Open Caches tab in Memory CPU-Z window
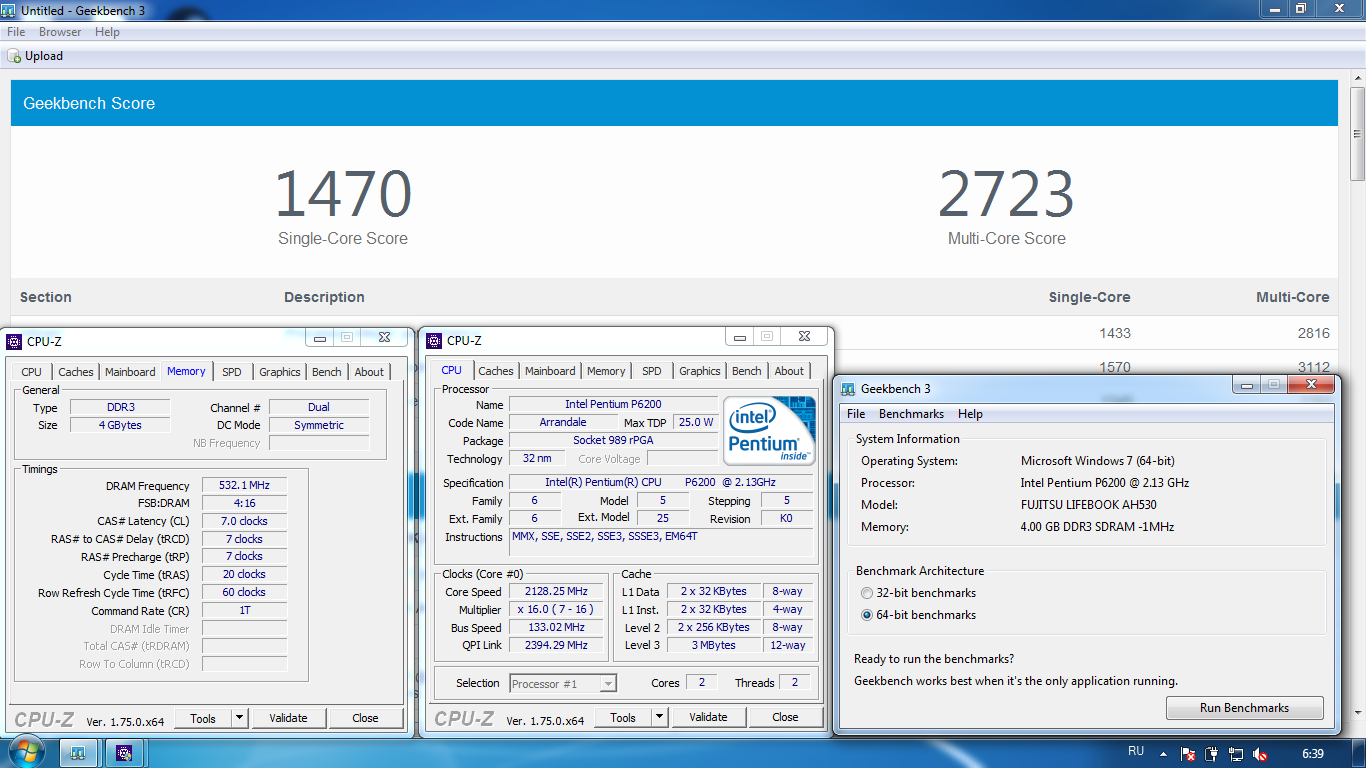Screen dimensions: 1366x768 (75, 372)
